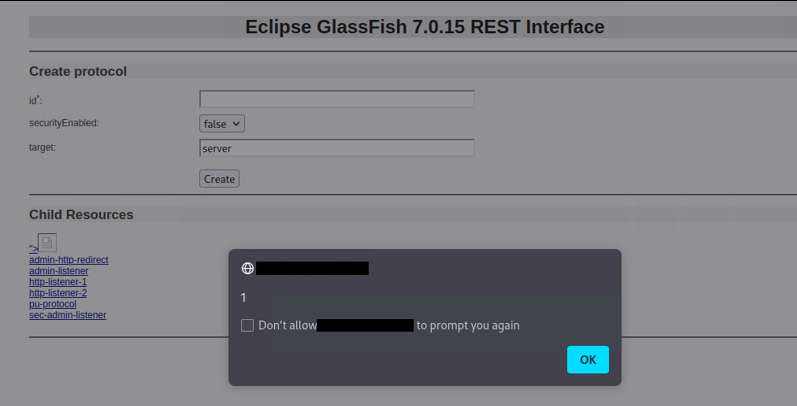Click the ">" link beside the broken image
Image resolution: width=797 pixels, height=406 pixels.
coord(34,248)
